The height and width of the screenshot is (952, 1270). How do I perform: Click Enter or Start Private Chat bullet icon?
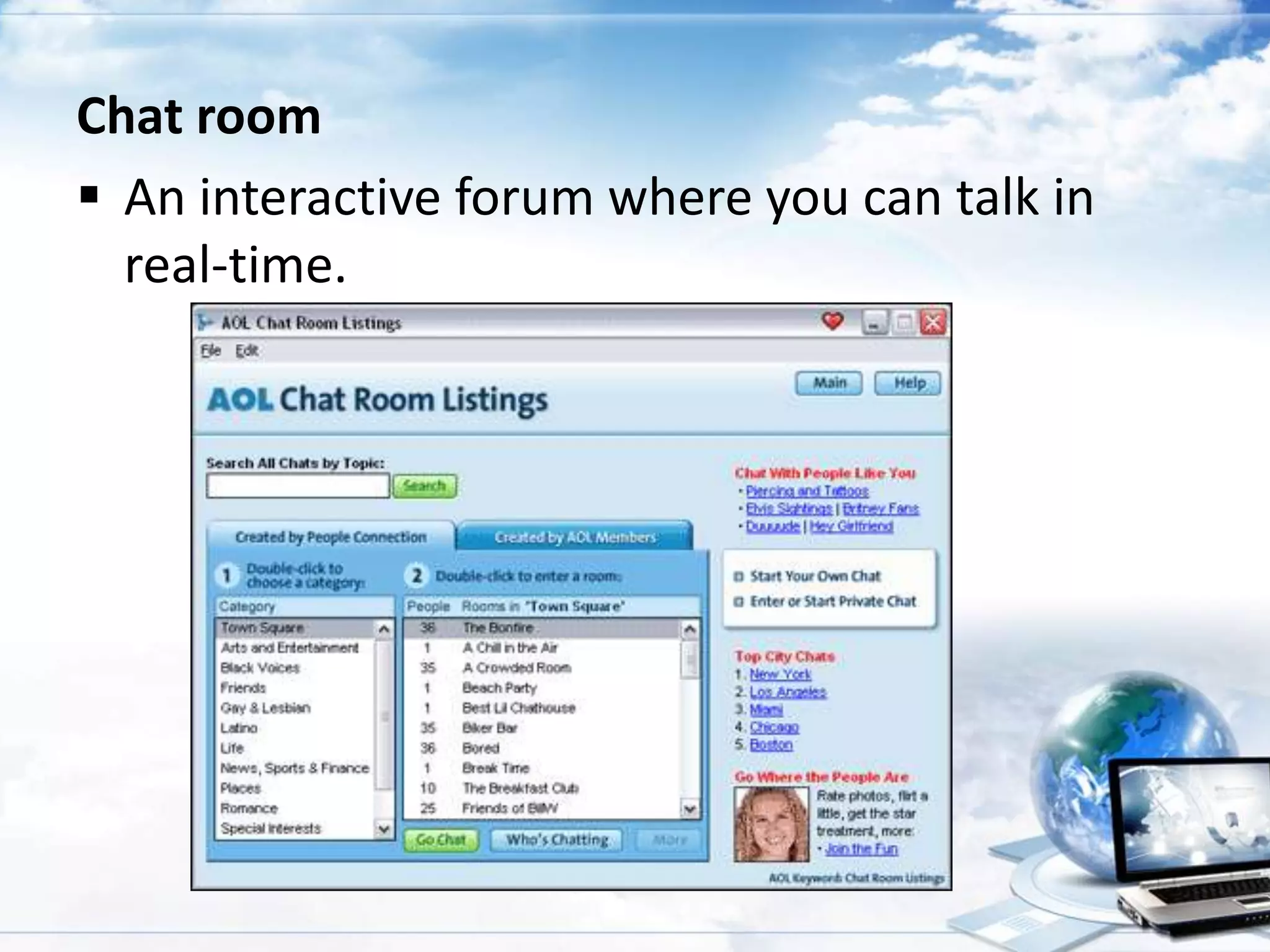pyautogui.click(x=738, y=601)
